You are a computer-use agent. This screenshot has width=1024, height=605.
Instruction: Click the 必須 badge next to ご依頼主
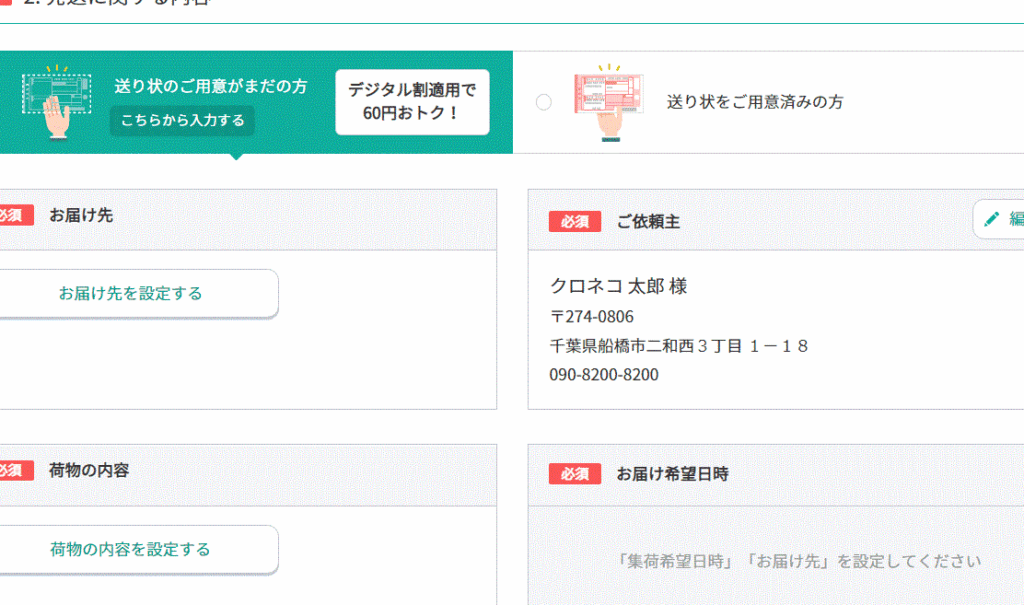[575, 222]
